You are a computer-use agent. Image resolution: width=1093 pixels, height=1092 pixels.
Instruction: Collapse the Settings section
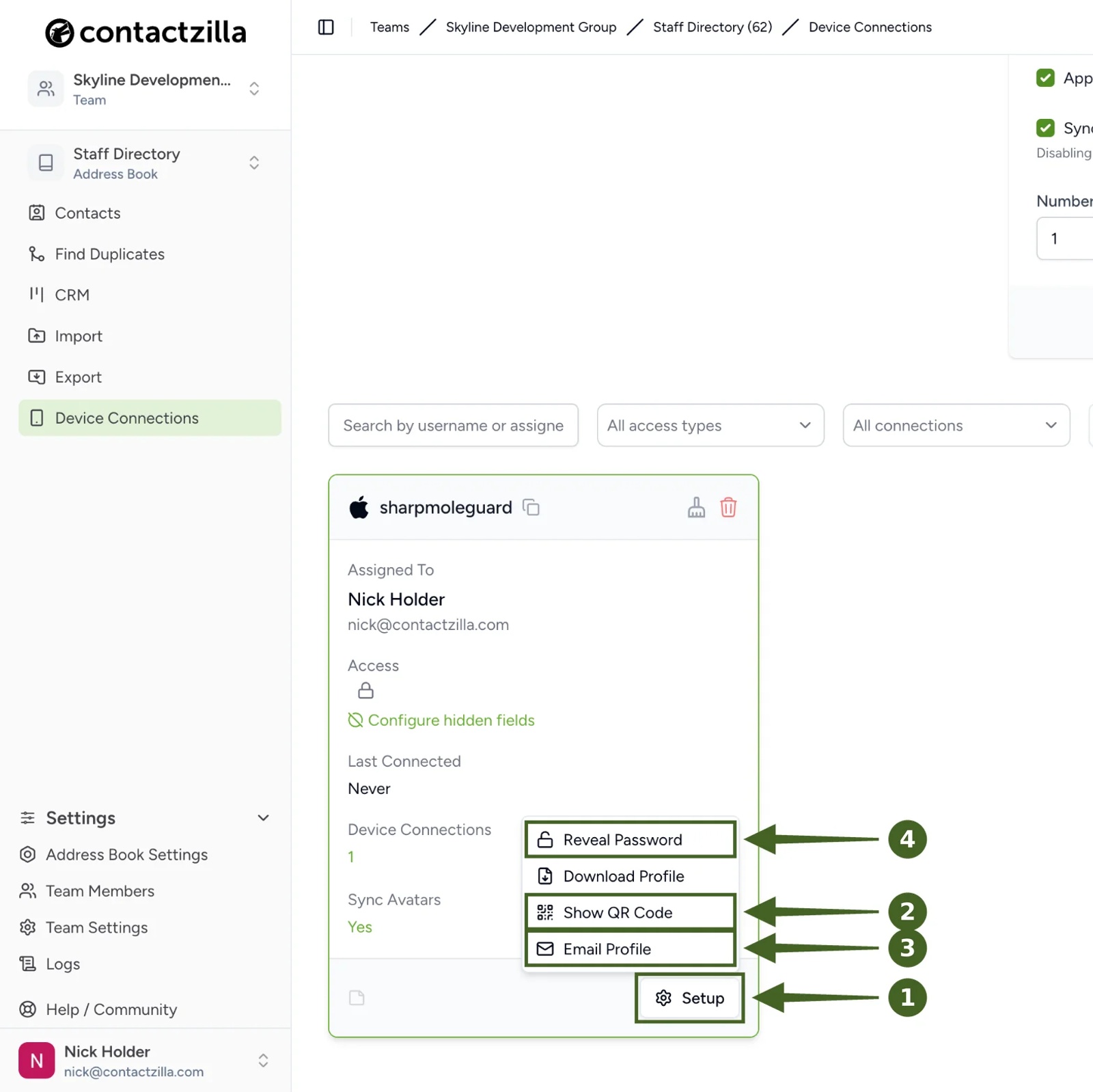[146, 818]
